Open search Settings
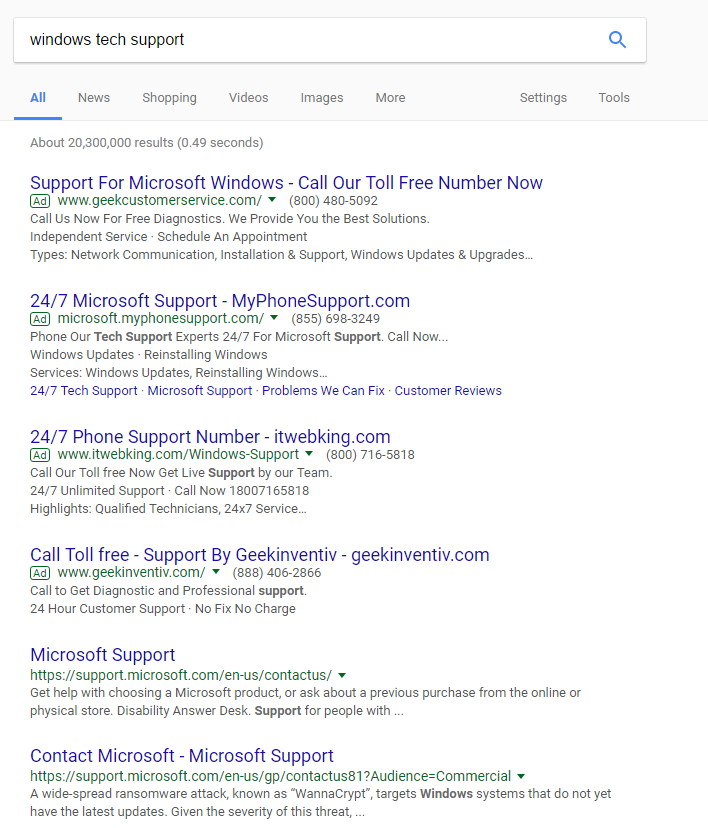 543,98
